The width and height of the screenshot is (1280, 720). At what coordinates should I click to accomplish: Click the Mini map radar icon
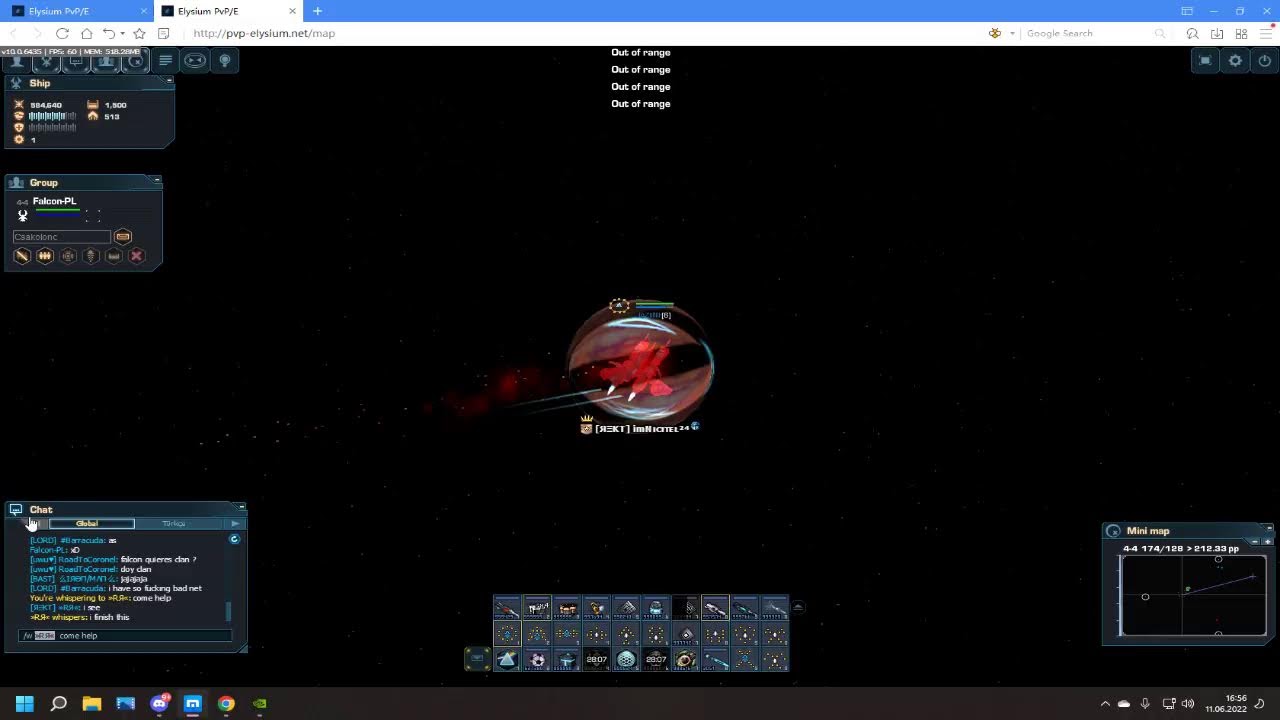tap(1113, 531)
